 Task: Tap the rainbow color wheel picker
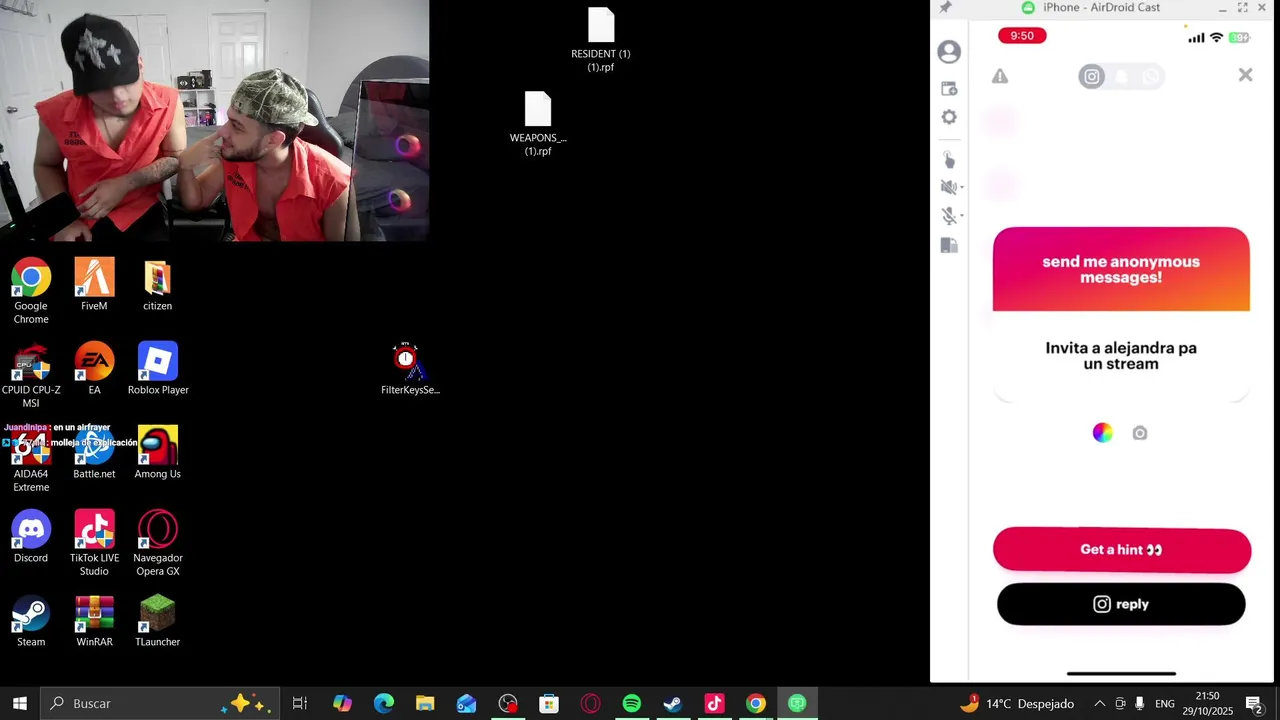coord(1103,432)
